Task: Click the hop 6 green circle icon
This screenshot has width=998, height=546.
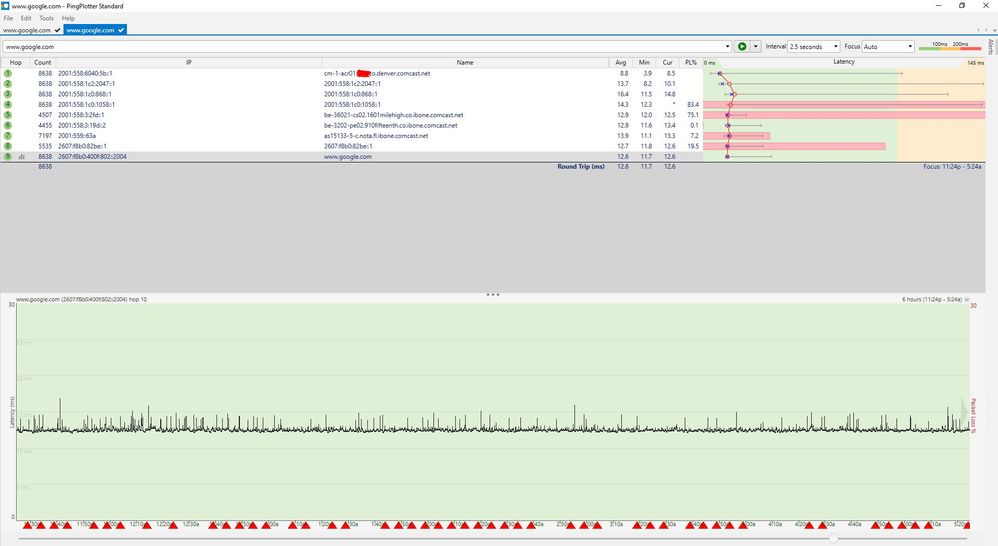Action: pos(8,125)
